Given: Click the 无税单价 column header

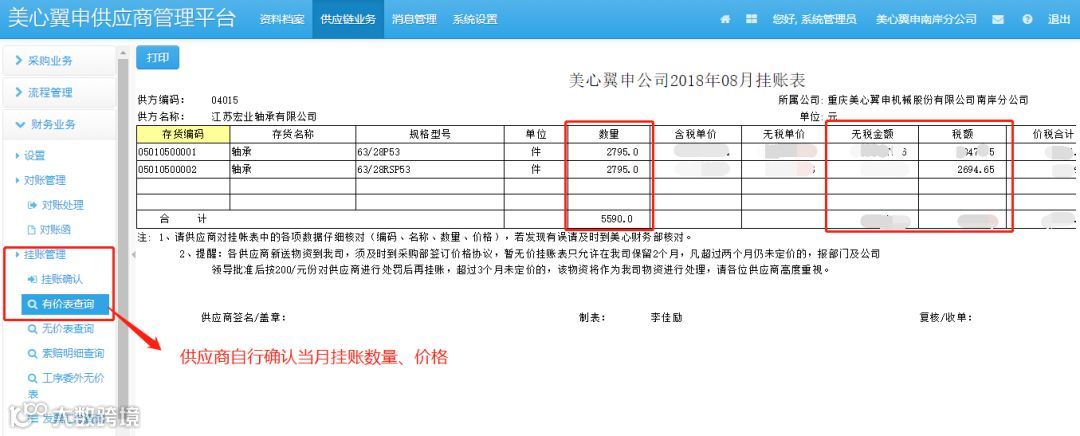Looking at the screenshot, I should (784, 134).
